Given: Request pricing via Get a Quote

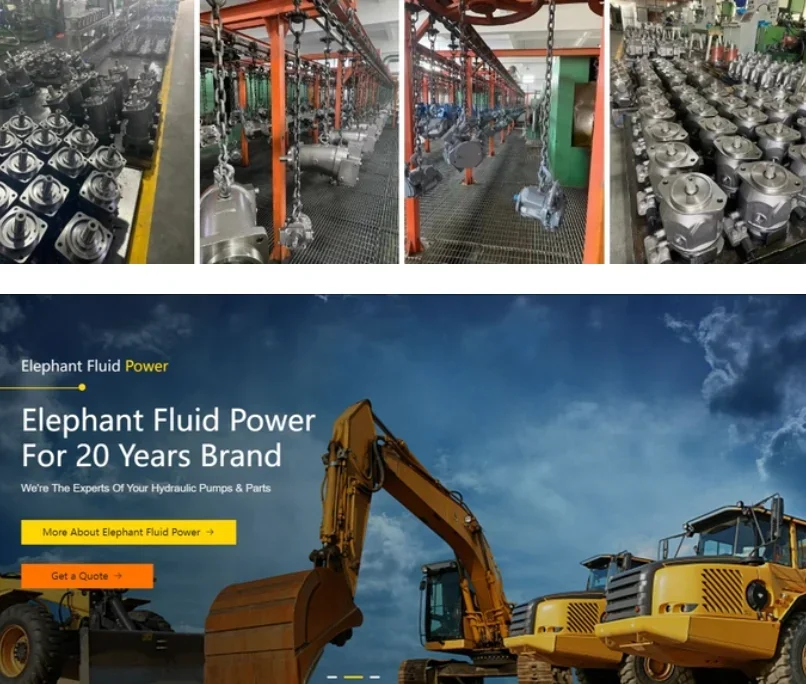Looking at the screenshot, I should point(87,576).
